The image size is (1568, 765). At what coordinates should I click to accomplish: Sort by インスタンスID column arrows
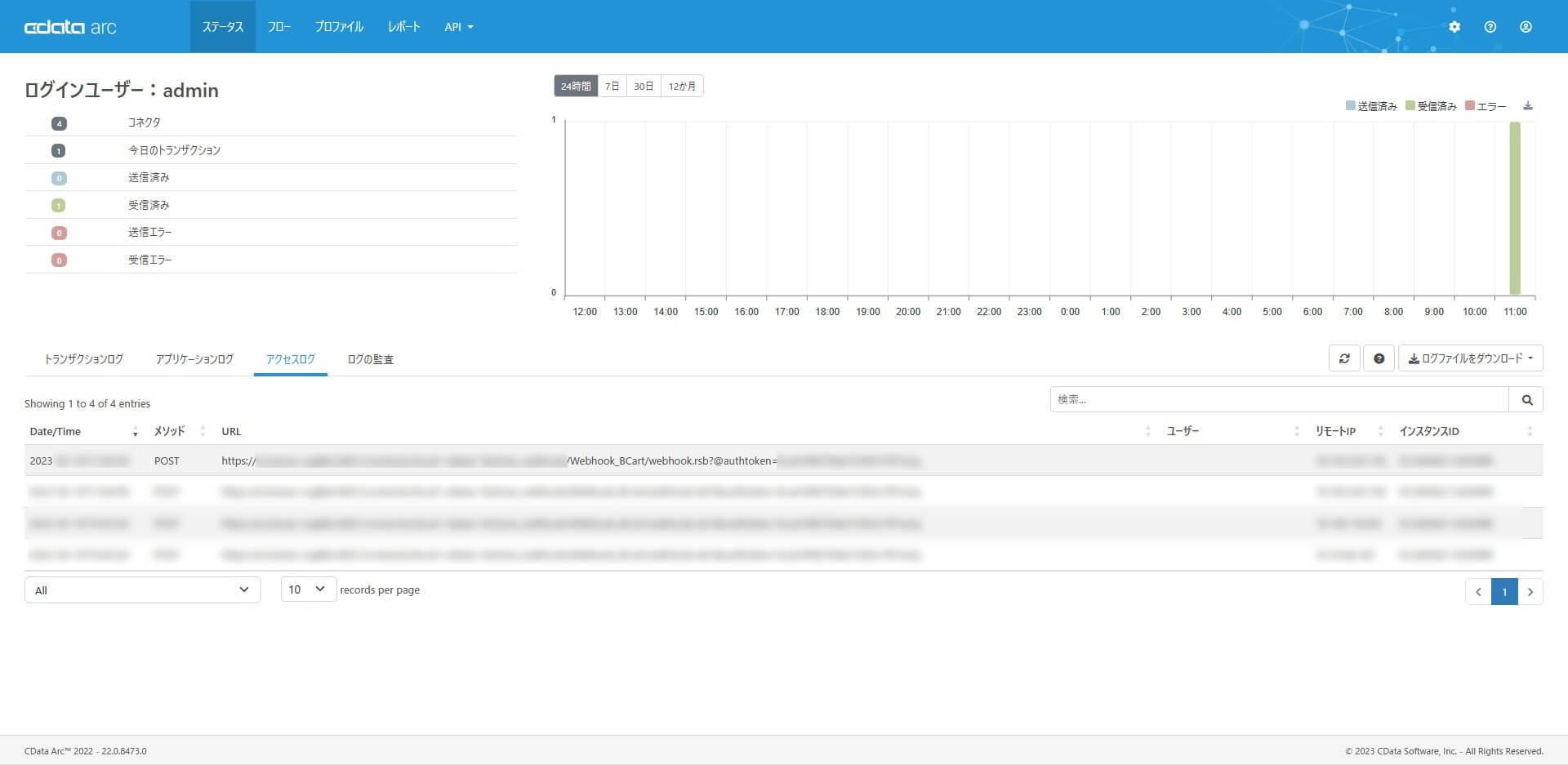coord(1530,431)
